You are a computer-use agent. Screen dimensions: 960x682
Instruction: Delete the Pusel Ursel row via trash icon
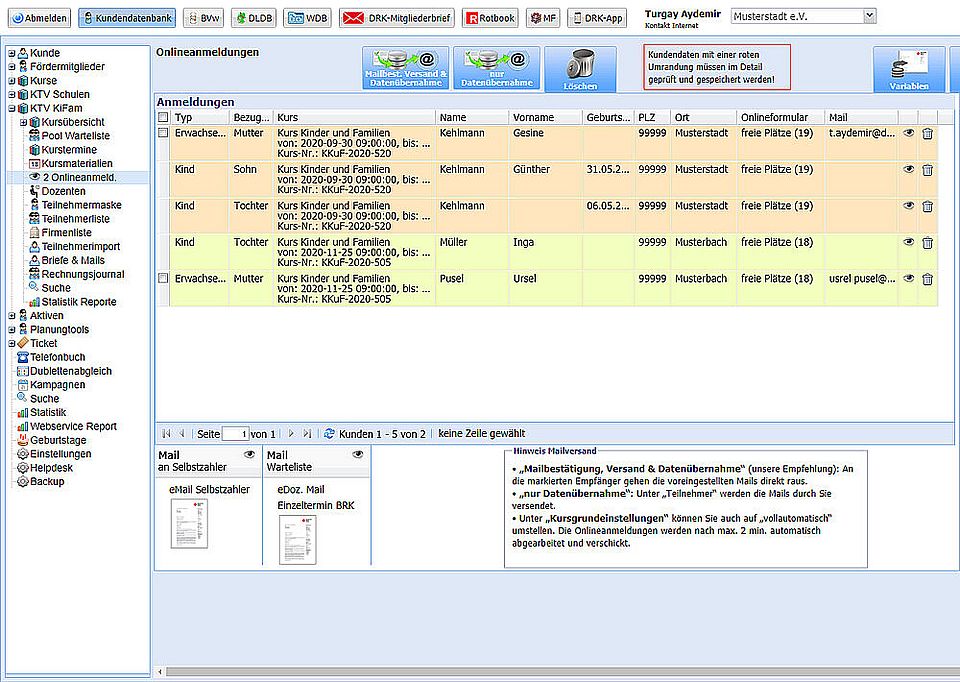click(x=927, y=279)
